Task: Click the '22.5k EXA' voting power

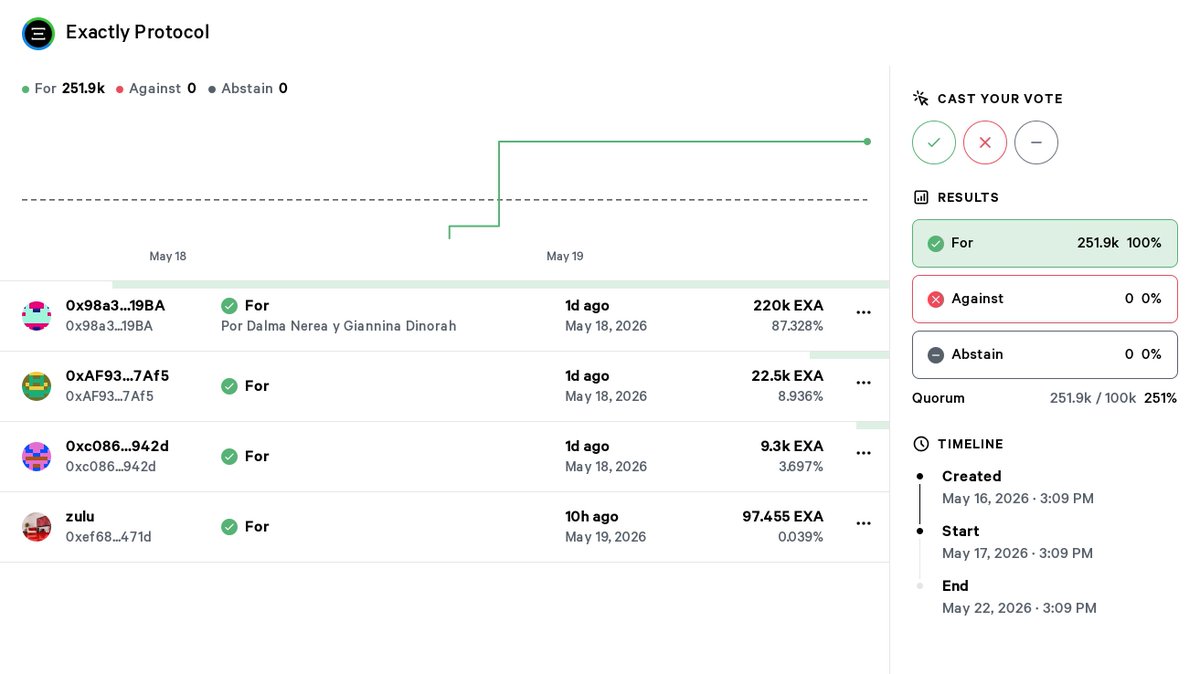Action: [x=787, y=376]
